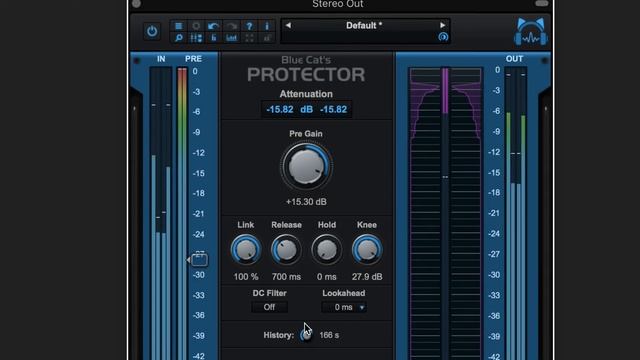Click the PRE meter label
640x360 pixels.
(x=193, y=59)
